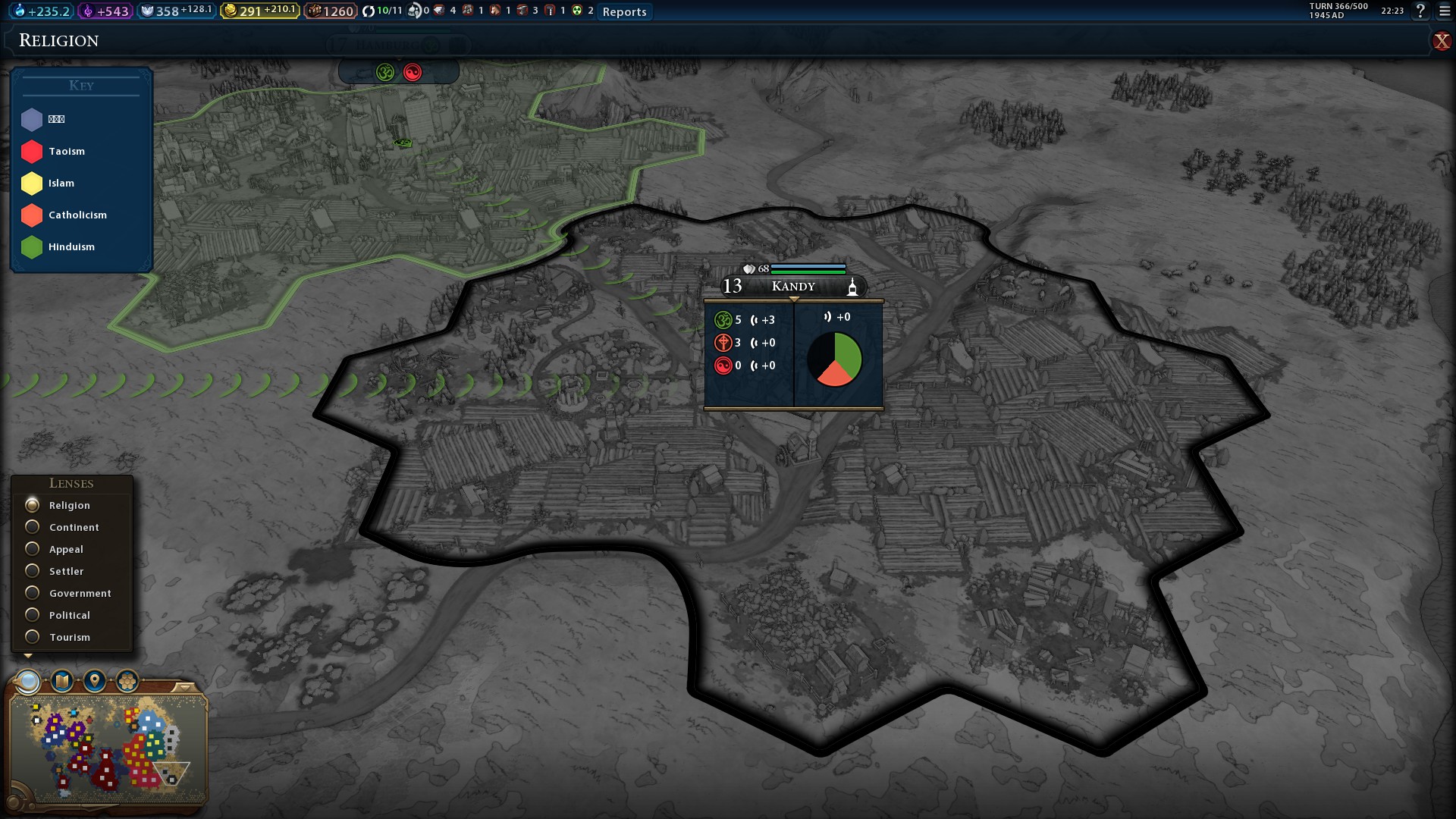Toggle the map lenses magnifier button
This screenshot has height=819, width=1456.
point(28,681)
